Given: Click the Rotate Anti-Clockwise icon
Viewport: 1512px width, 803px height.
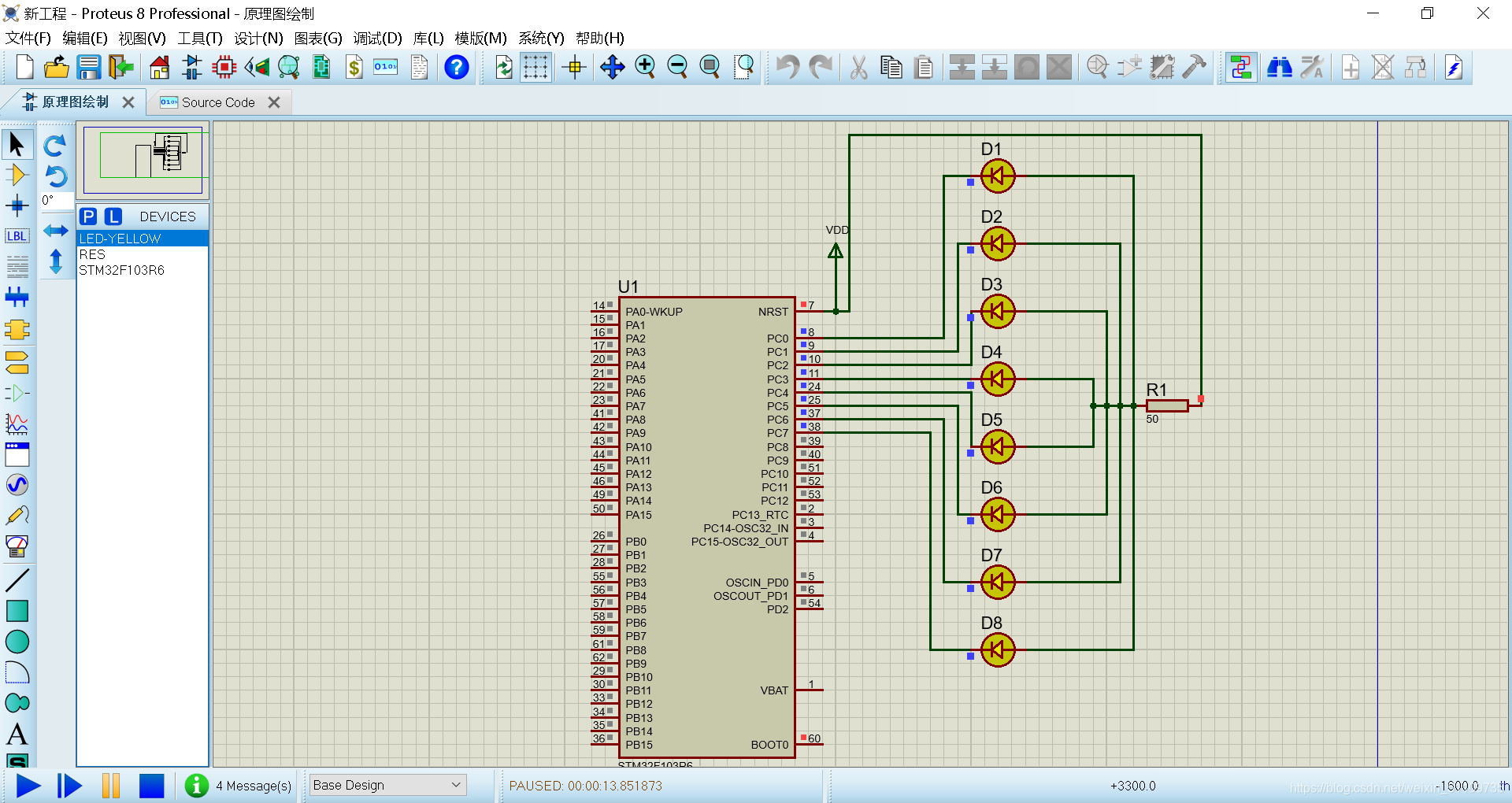Looking at the screenshot, I should click(x=55, y=176).
